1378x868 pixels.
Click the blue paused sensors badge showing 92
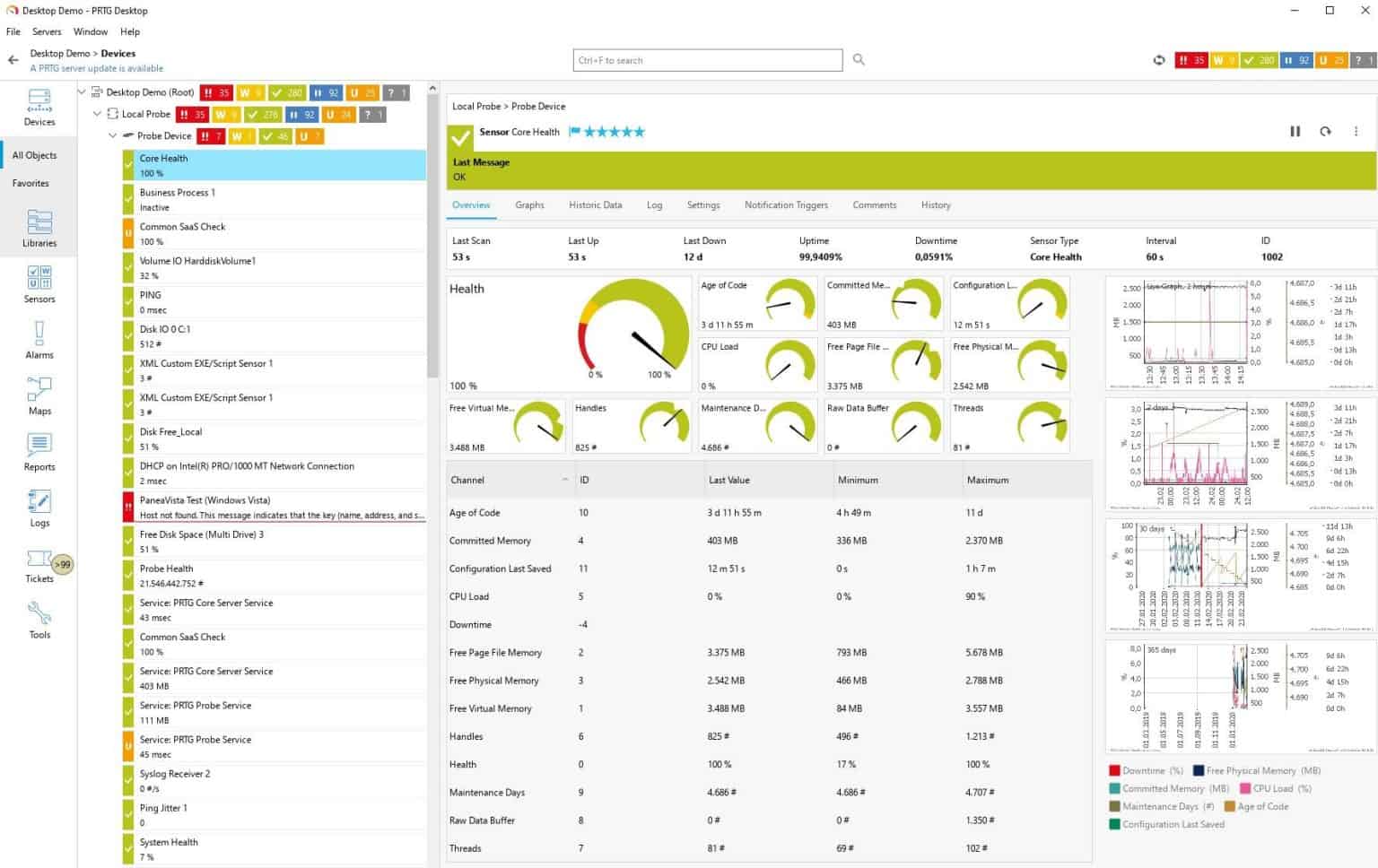(x=1298, y=60)
